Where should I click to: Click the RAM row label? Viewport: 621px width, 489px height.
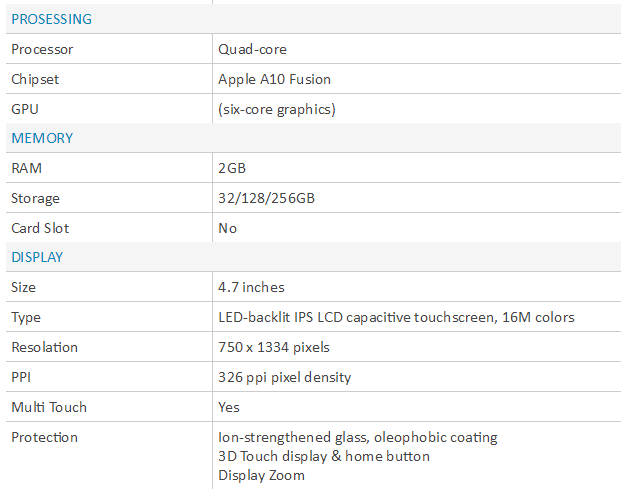[26, 168]
